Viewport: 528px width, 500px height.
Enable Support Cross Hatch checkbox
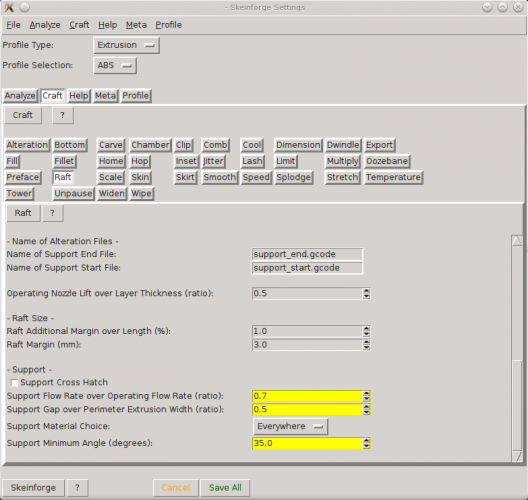pos(14,383)
